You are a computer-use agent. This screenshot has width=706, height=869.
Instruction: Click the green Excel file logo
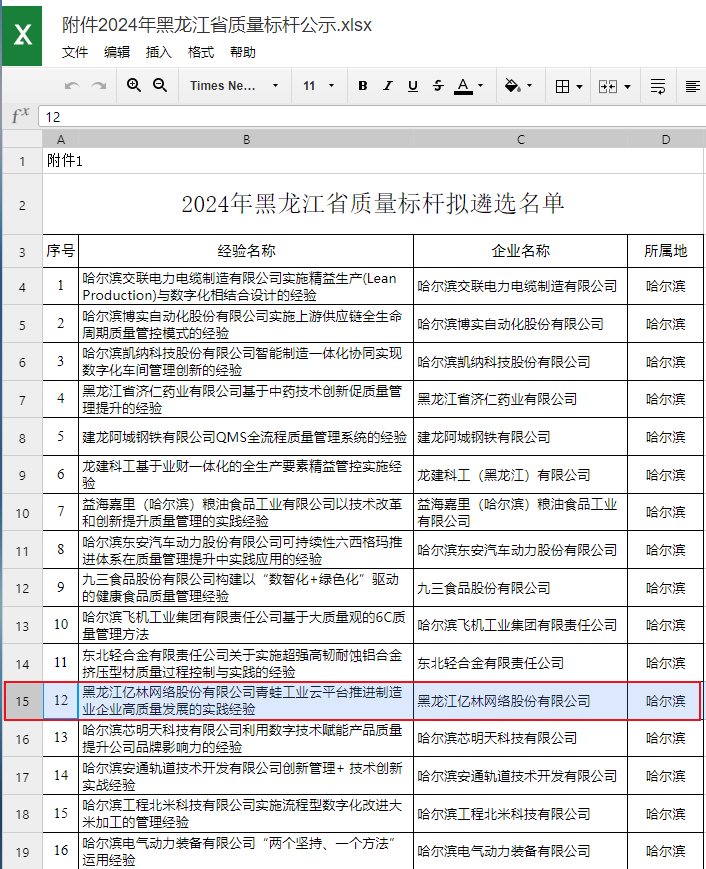pos(22,35)
